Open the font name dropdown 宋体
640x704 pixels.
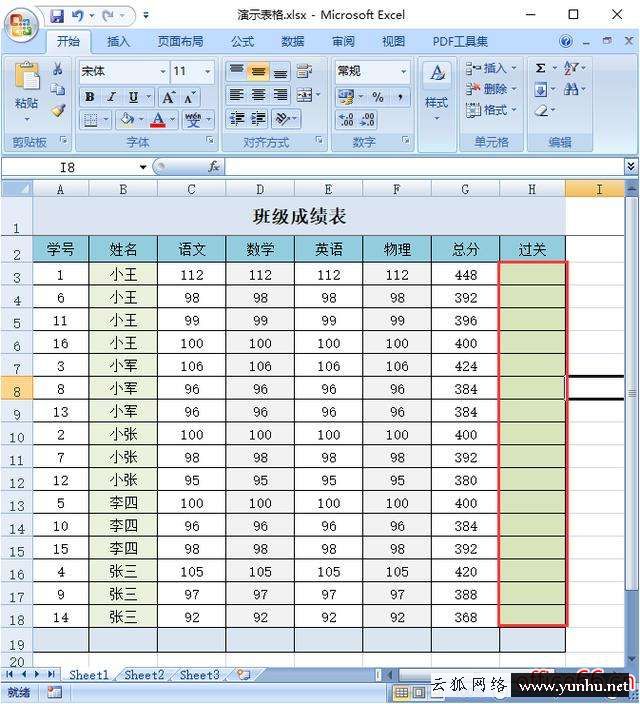163,71
